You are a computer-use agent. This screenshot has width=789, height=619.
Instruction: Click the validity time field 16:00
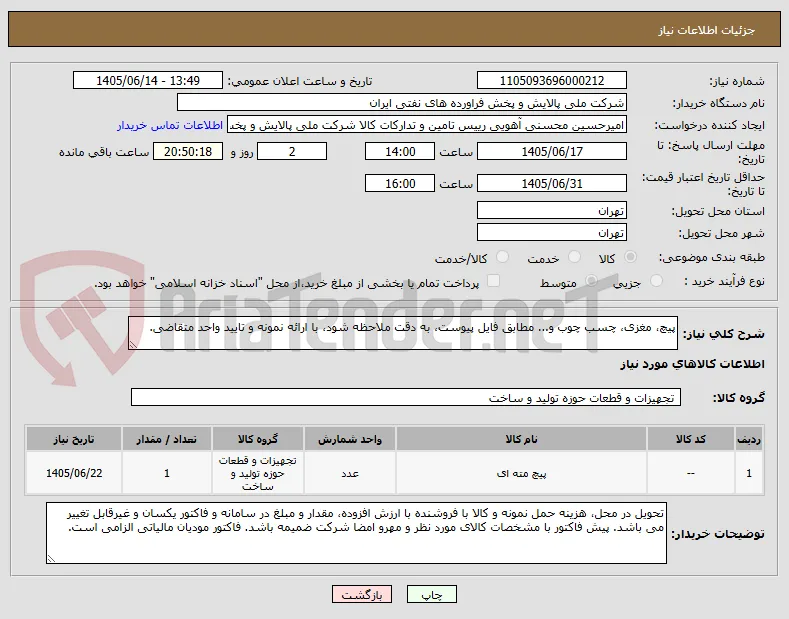[400, 183]
